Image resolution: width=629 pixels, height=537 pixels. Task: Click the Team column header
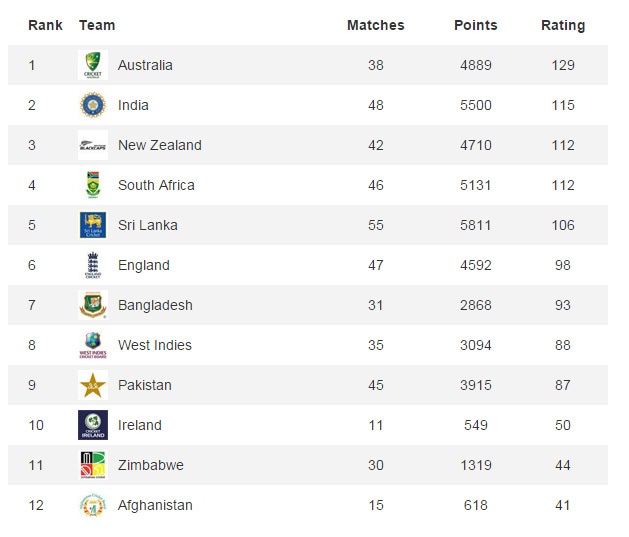(x=97, y=25)
